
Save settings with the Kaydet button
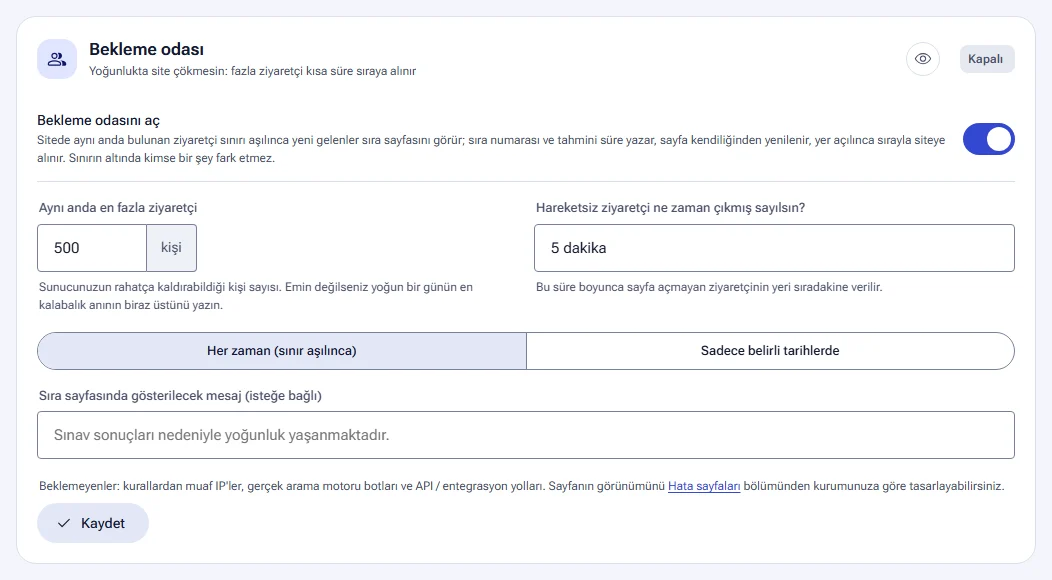coord(93,523)
